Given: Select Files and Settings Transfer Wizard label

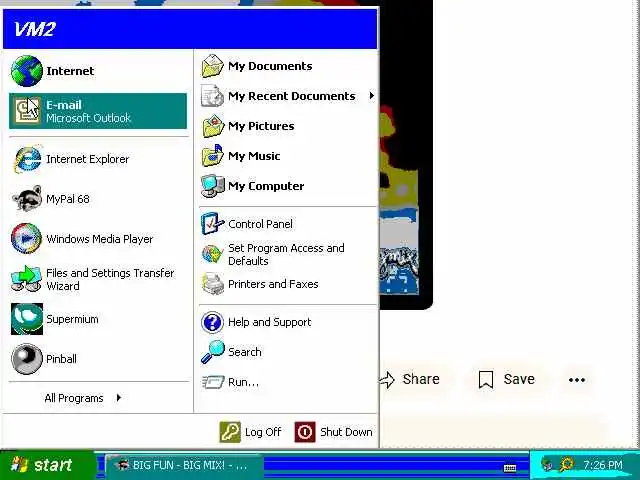Looking at the screenshot, I should [110, 279].
